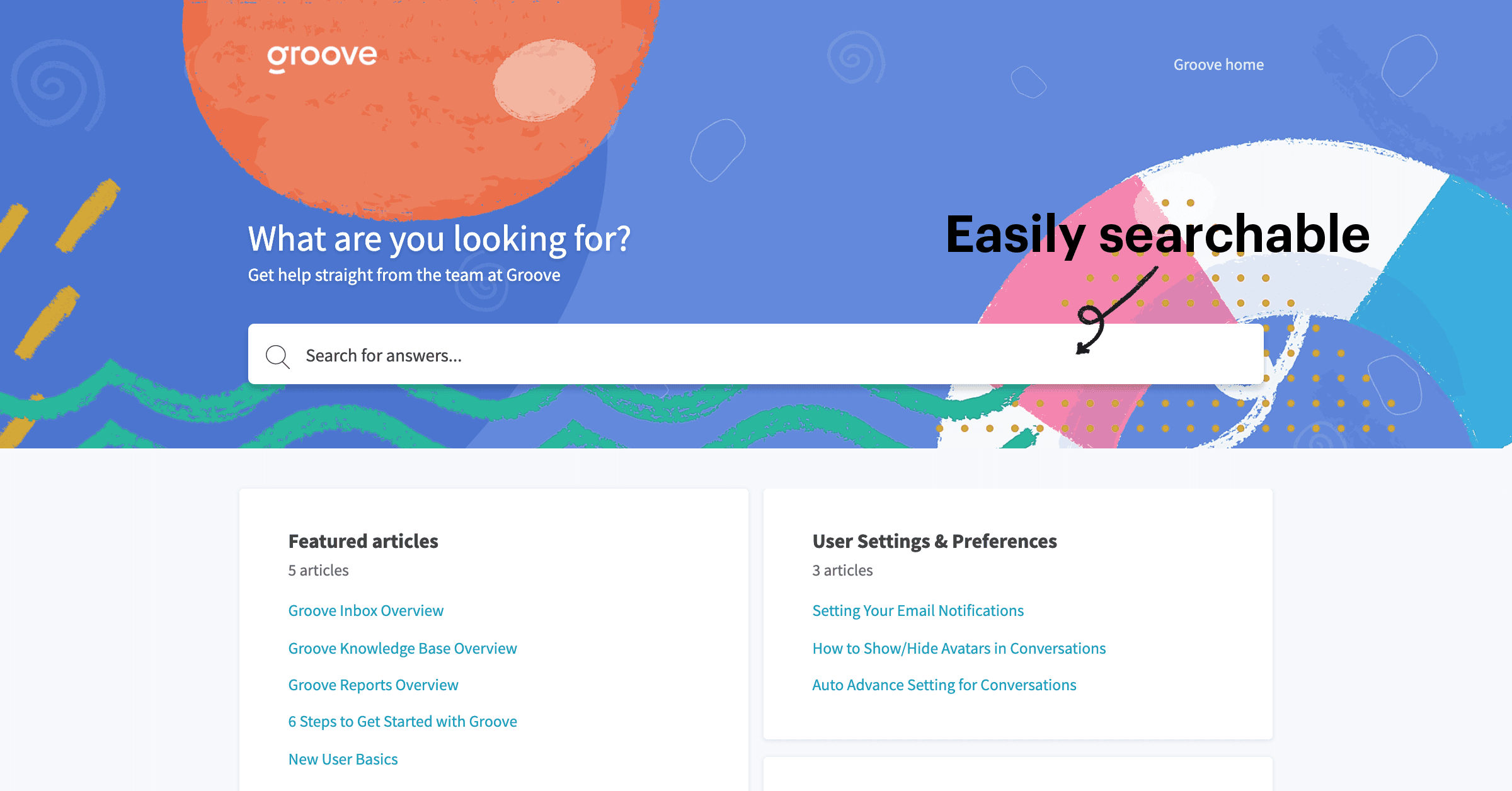Click "Get help straight from the team" subtitle

point(404,275)
